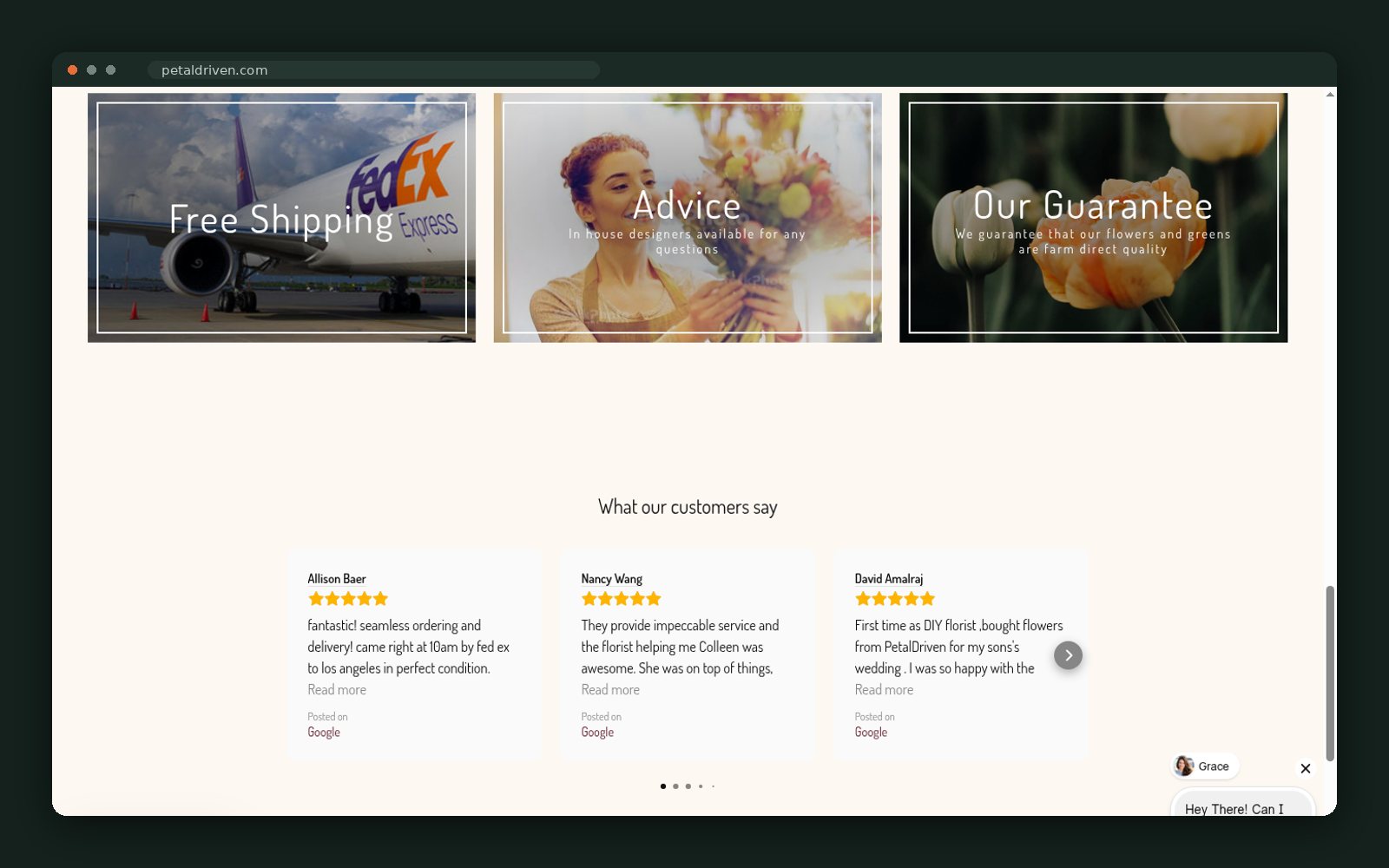This screenshot has height=868, width=1389.
Task: Click Nancy Wang's five-star rating
Action: 622,598
